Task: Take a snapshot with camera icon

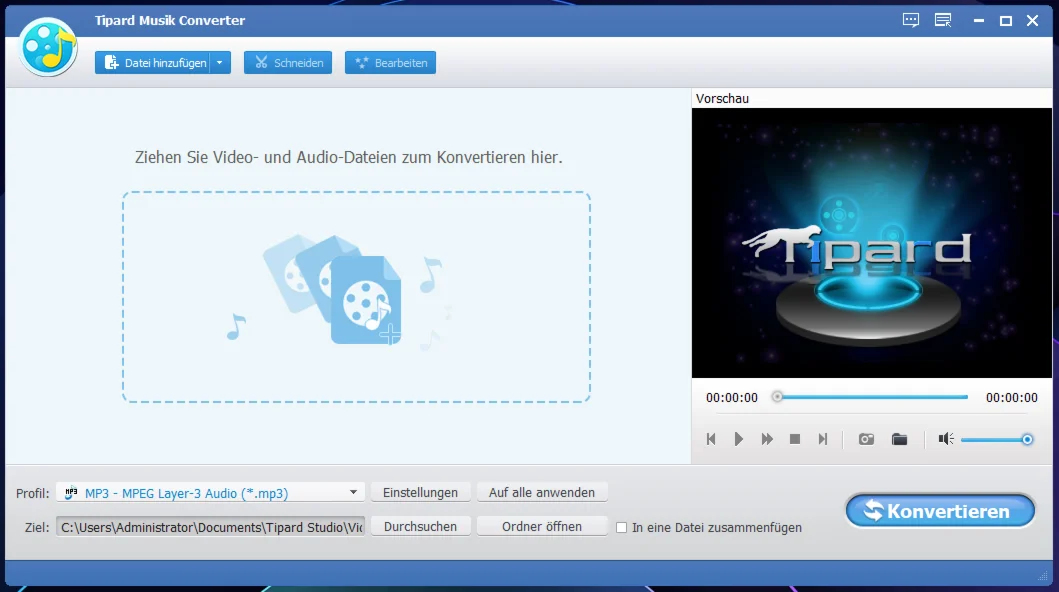Action: click(866, 439)
